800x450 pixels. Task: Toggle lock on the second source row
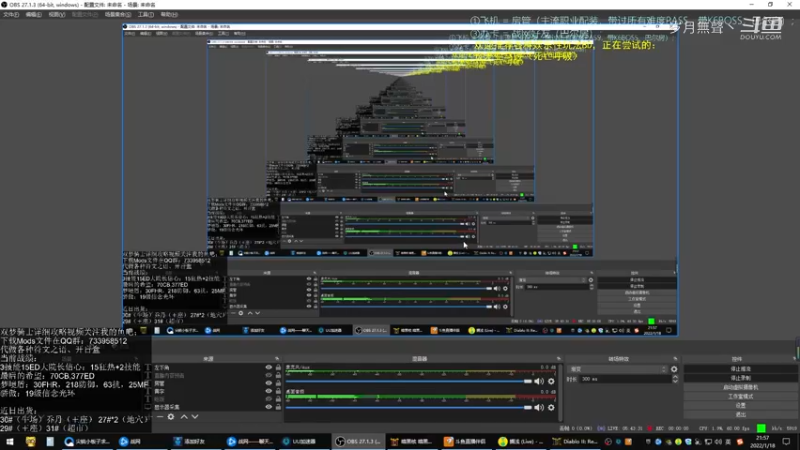(x=278, y=376)
